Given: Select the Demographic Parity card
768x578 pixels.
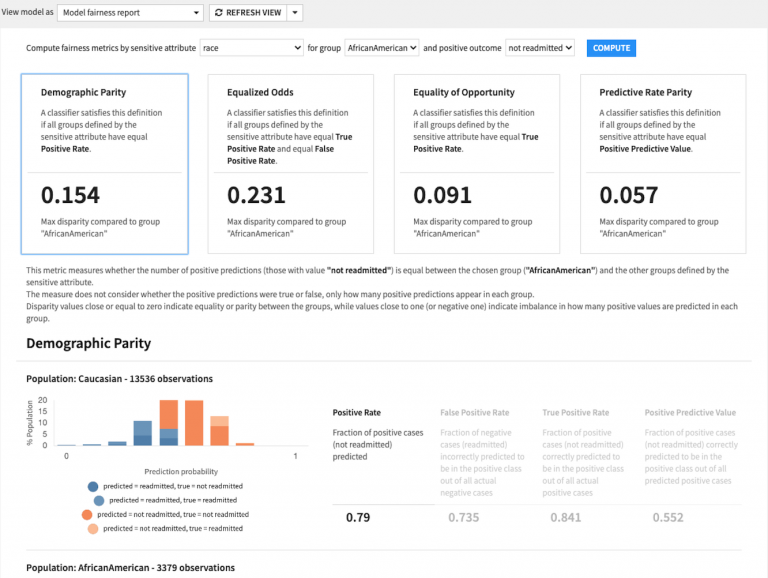Looking at the screenshot, I should [104, 164].
